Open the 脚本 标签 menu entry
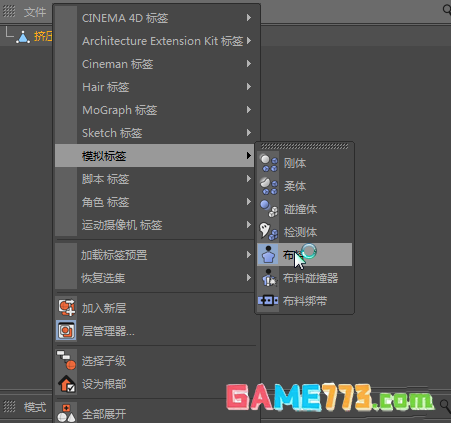 tap(155, 179)
